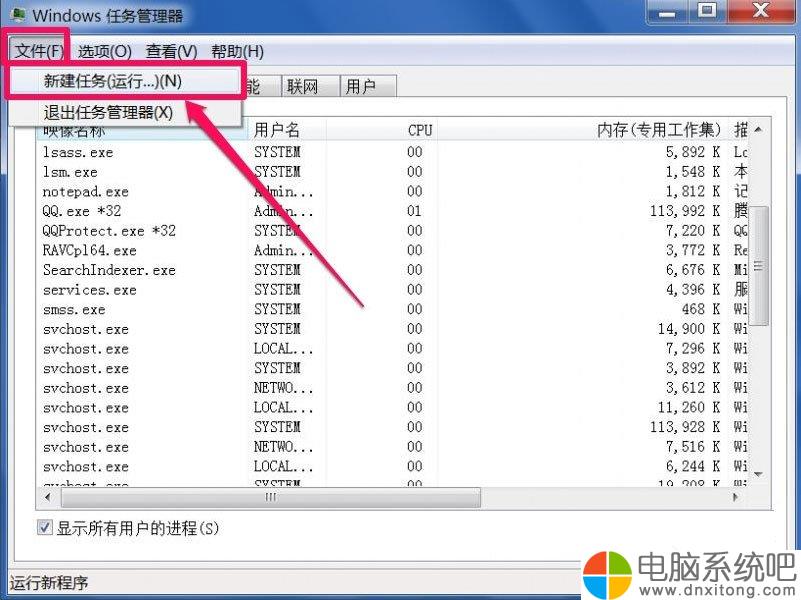
Task: Click the vertical scrollbar thumb
Action: coord(759,266)
